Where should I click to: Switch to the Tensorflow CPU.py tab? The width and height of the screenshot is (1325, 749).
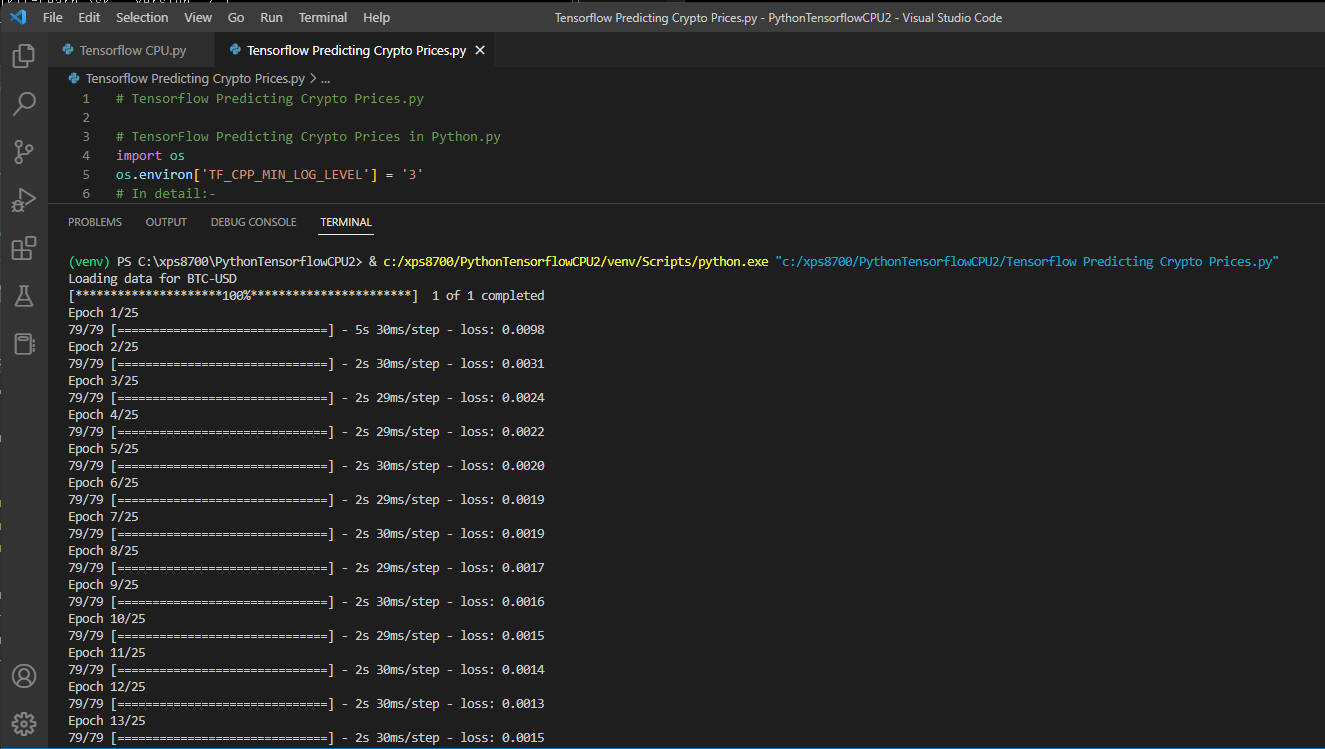(x=133, y=50)
